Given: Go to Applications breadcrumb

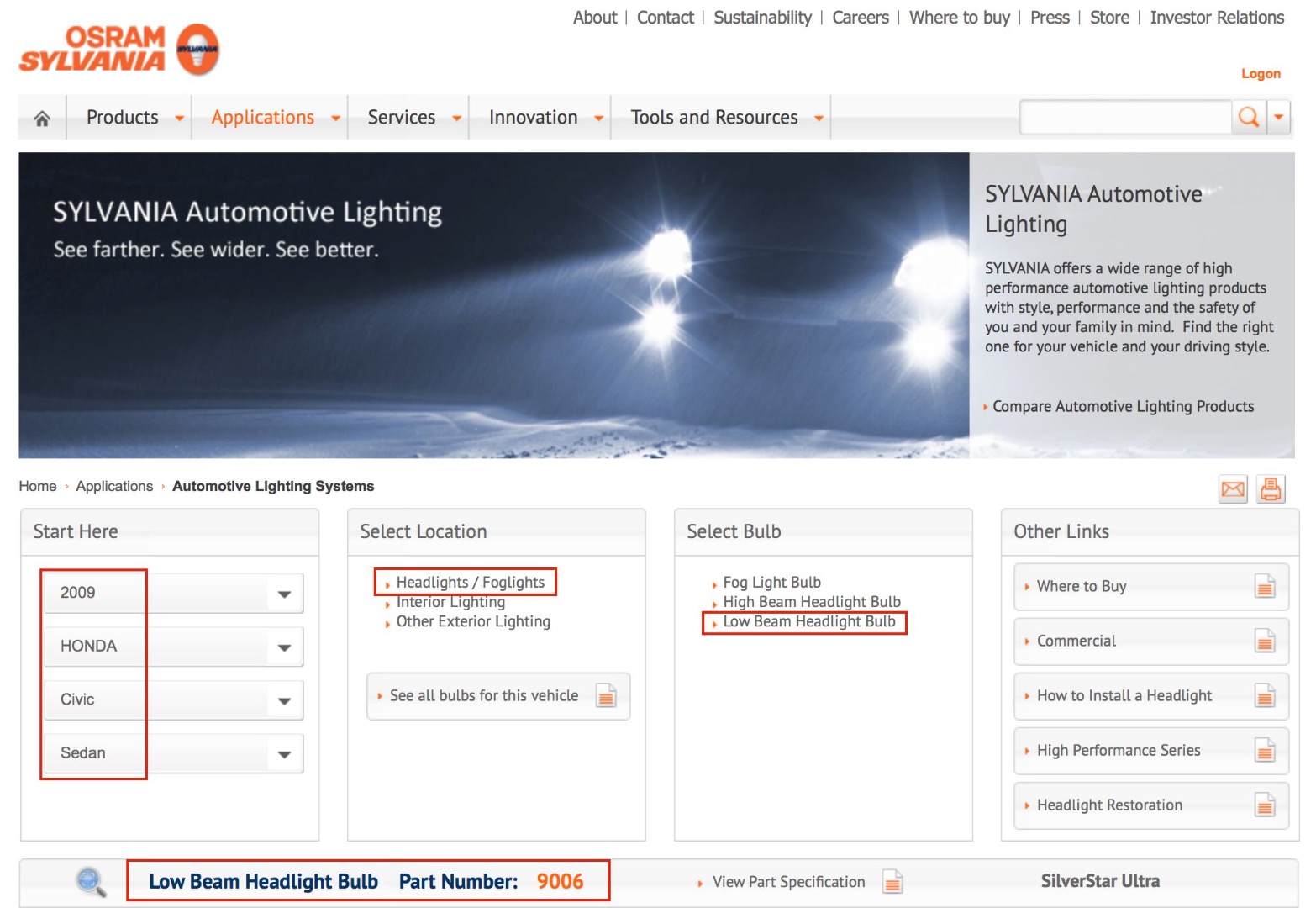Looking at the screenshot, I should point(114,486).
